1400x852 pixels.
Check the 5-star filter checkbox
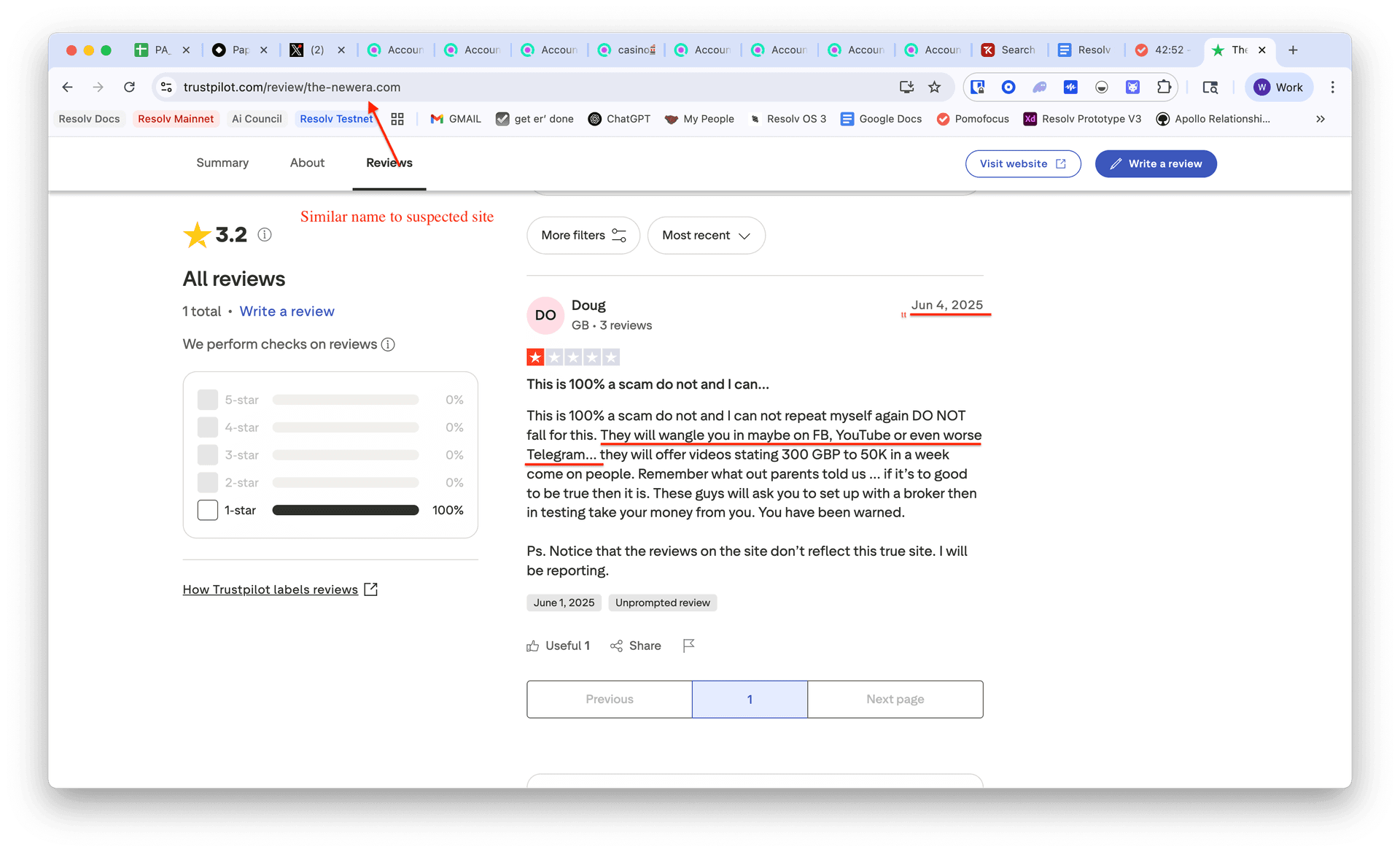[208, 400]
